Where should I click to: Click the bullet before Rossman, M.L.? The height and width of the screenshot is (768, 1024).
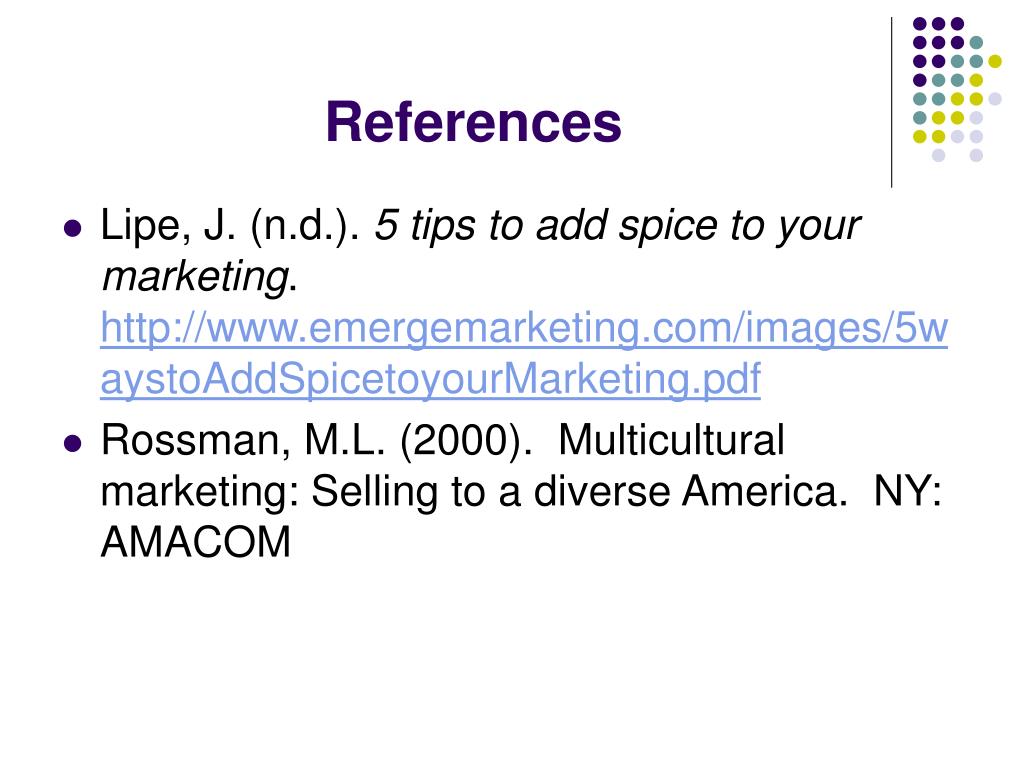pyautogui.click(x=73, y=443)
